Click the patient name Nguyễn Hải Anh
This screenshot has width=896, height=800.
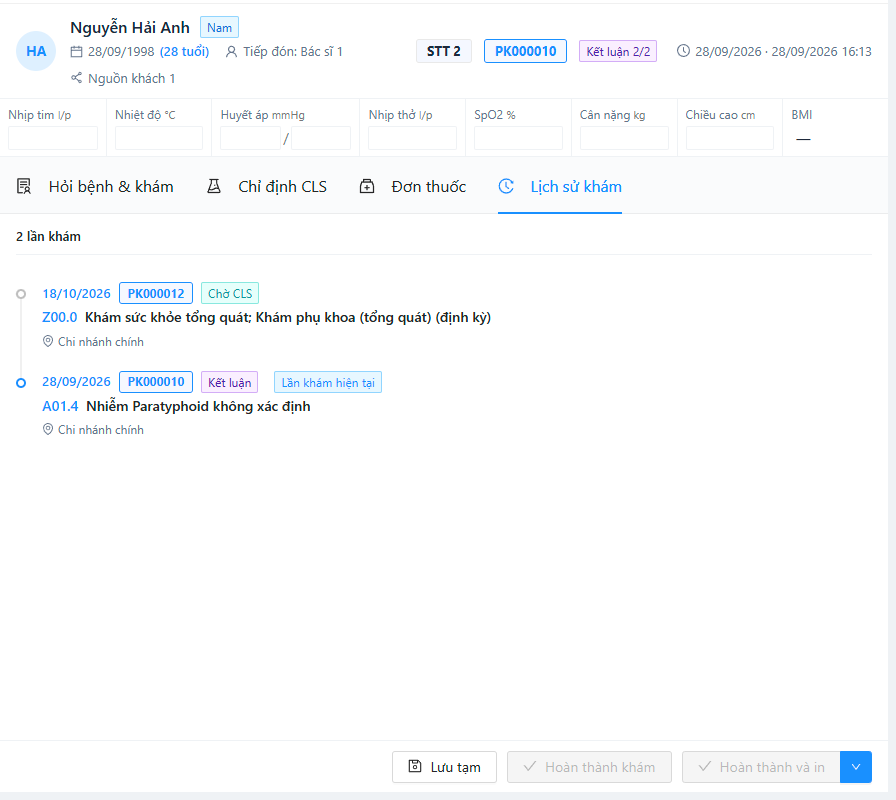pyautogui.click(x=130, y=27)
